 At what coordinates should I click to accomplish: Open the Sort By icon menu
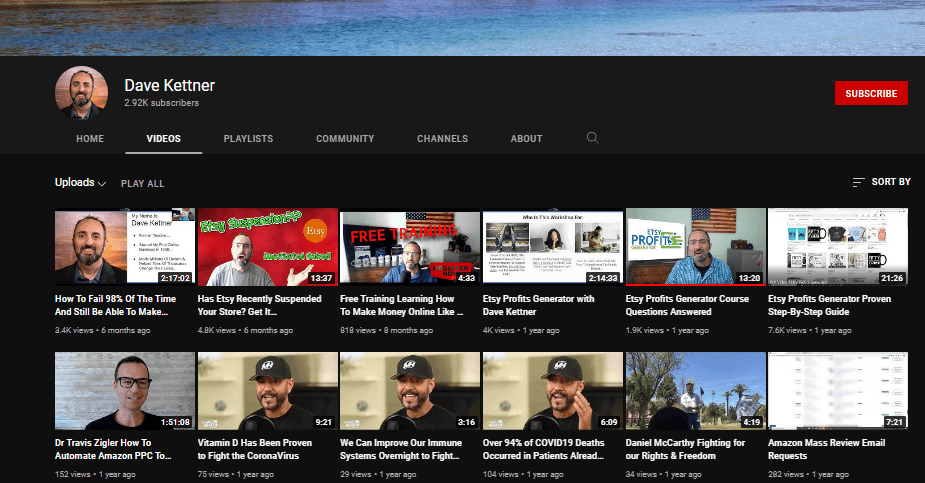858,182
